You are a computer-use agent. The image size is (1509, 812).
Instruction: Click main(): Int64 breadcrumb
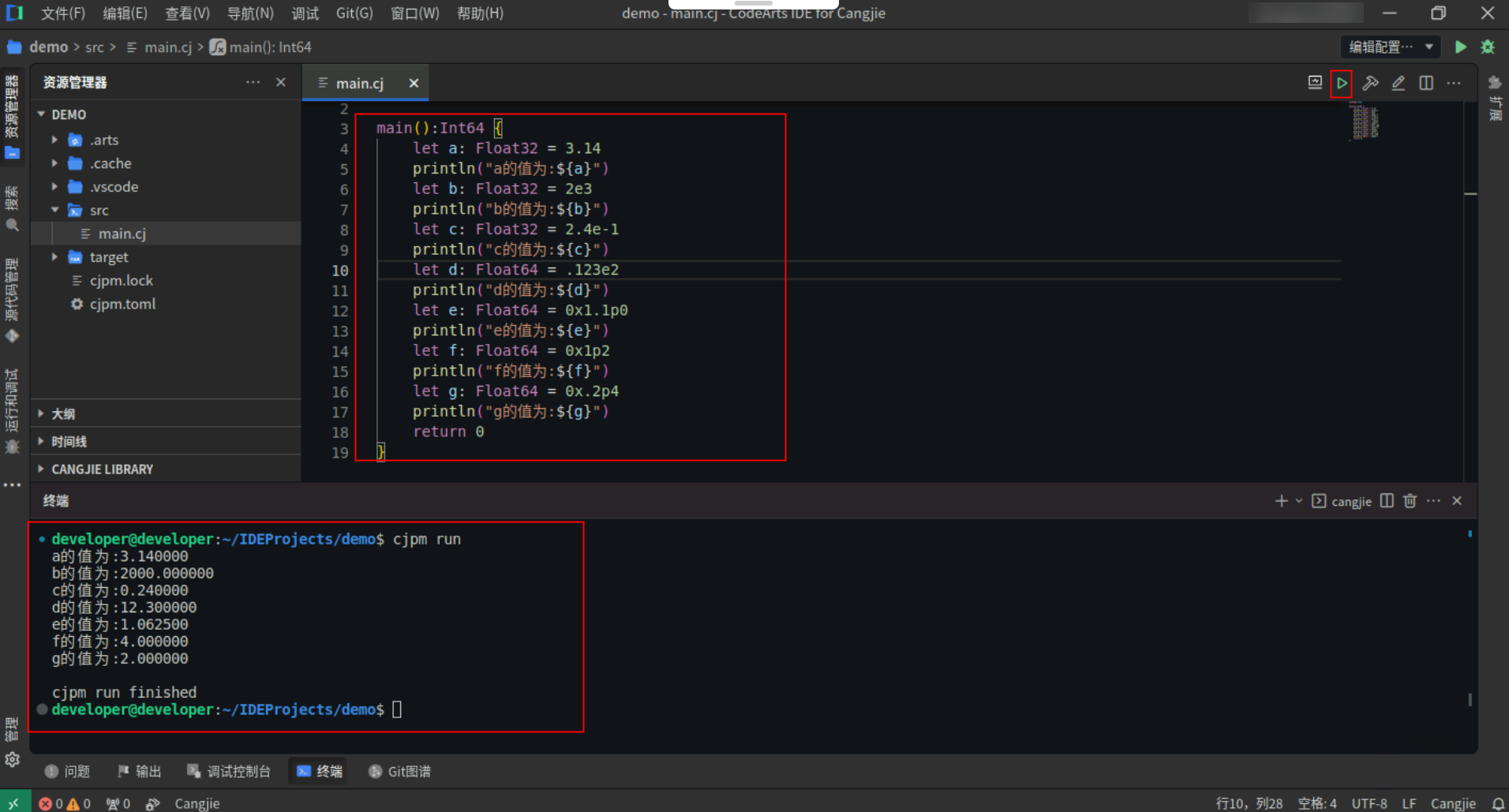261,47
